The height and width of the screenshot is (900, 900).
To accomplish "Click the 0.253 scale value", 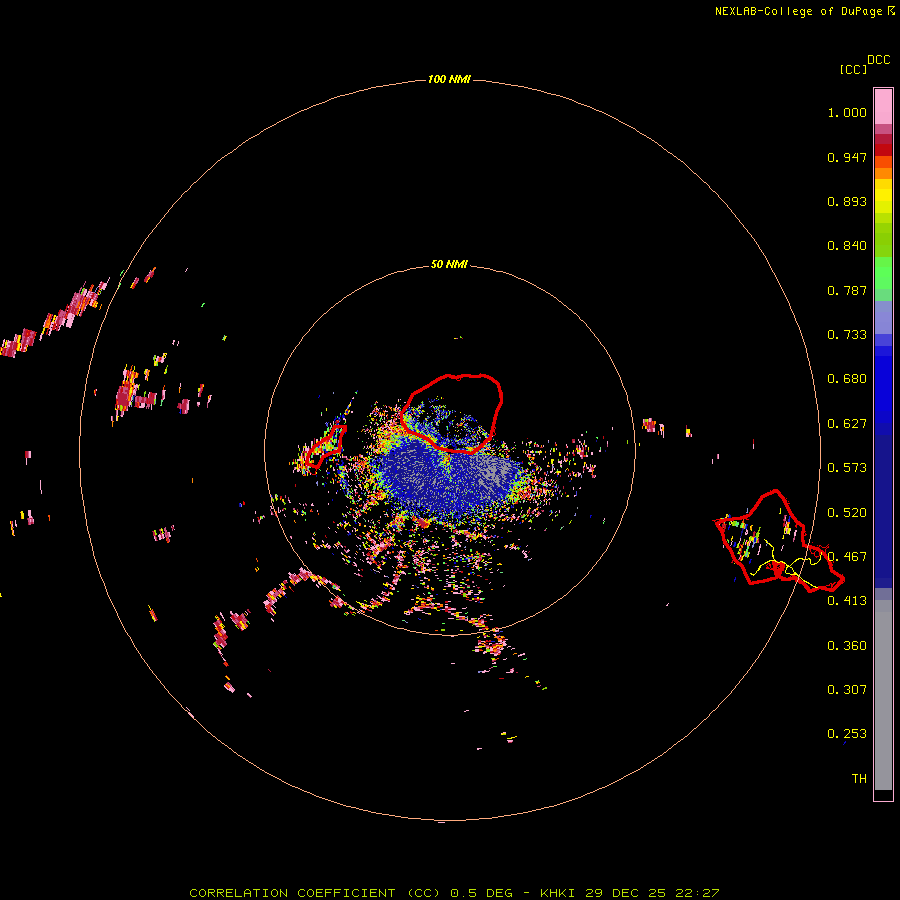I will click(x=847, y=734).
